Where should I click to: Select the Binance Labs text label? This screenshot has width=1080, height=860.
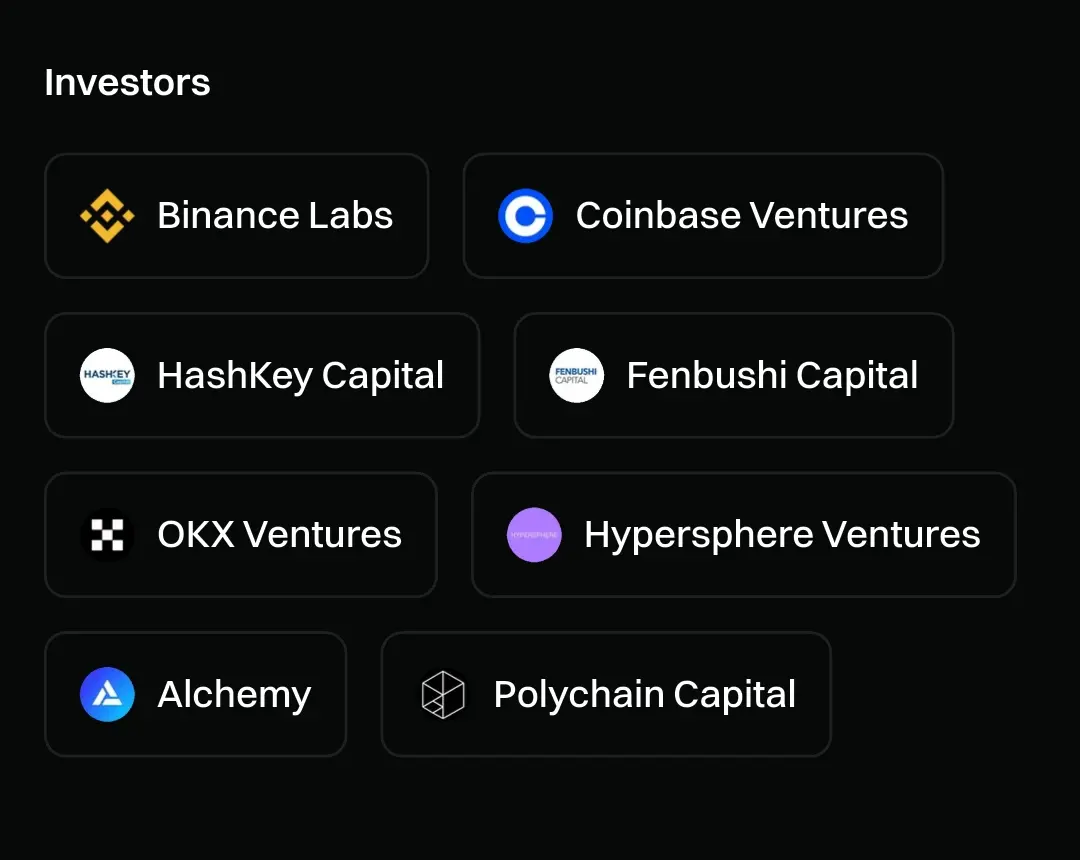(x=275, y=216)
